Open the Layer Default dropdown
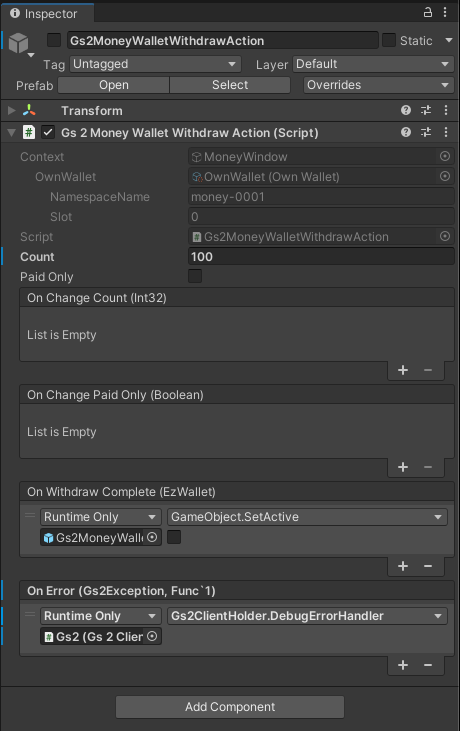 coord(373,64)
